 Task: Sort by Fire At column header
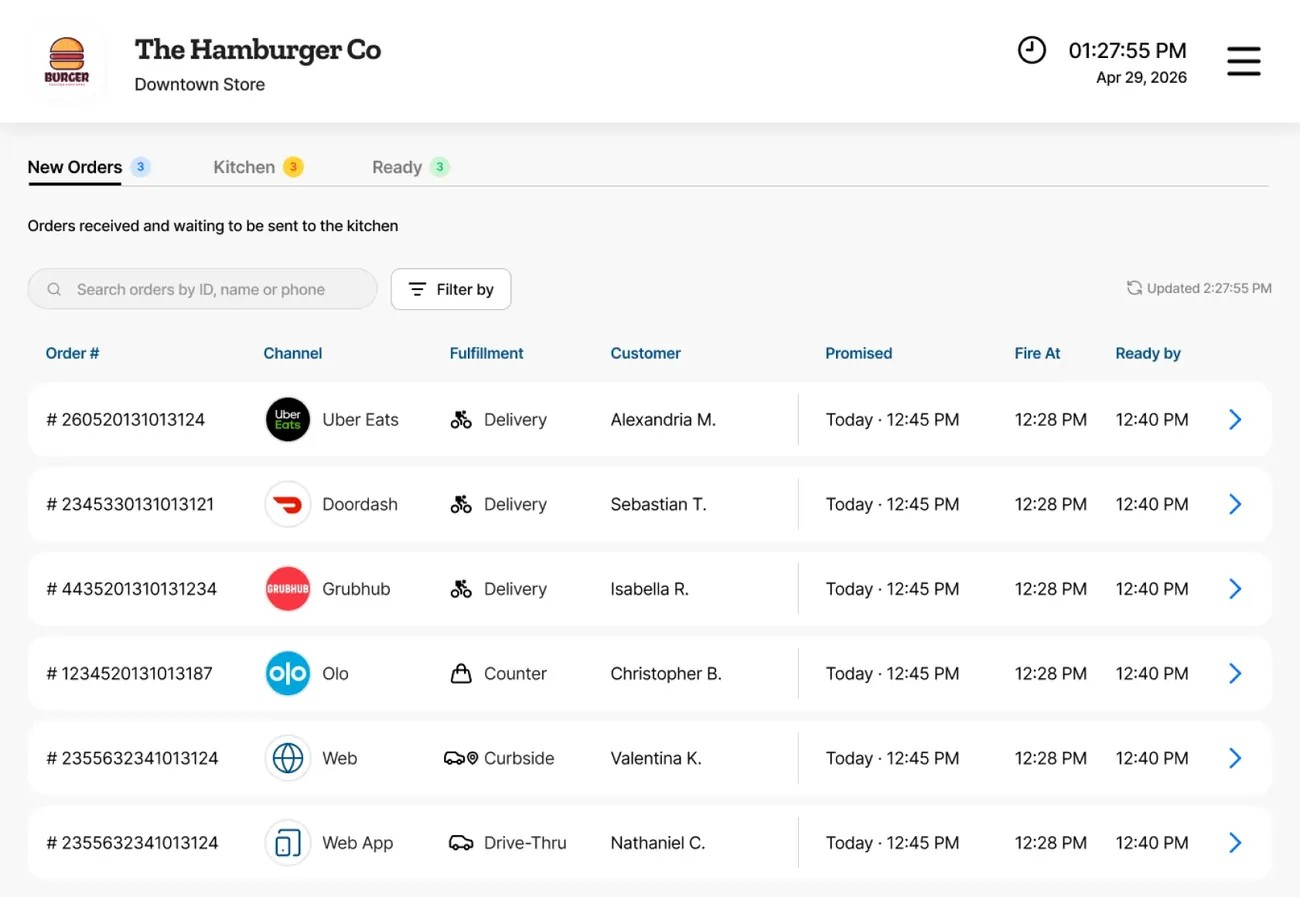click(x=1038, y=353)
